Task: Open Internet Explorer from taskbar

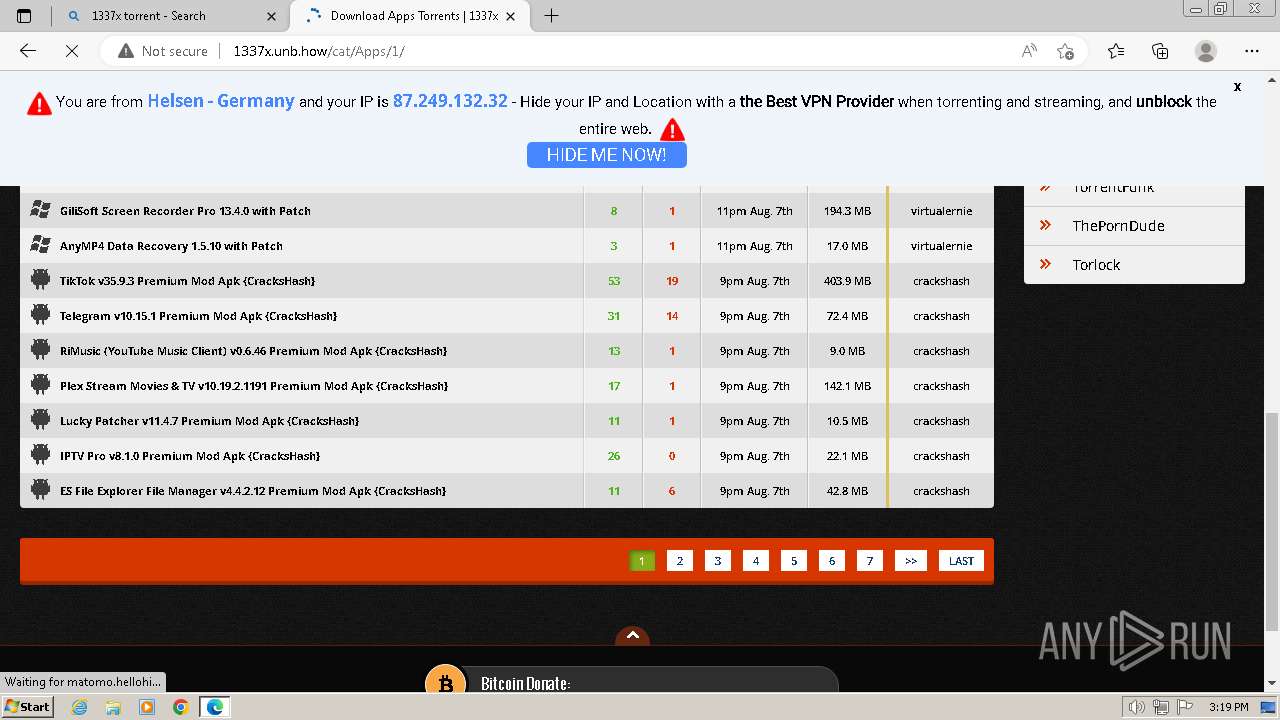Action: [80, 707]
